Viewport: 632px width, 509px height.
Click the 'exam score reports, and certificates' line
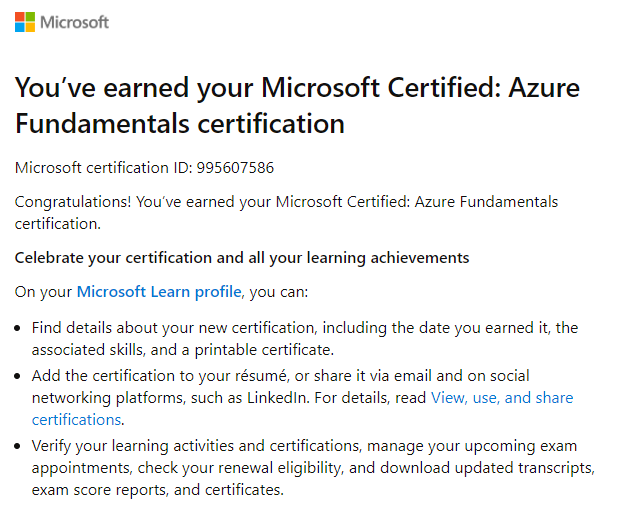[158, 490]
